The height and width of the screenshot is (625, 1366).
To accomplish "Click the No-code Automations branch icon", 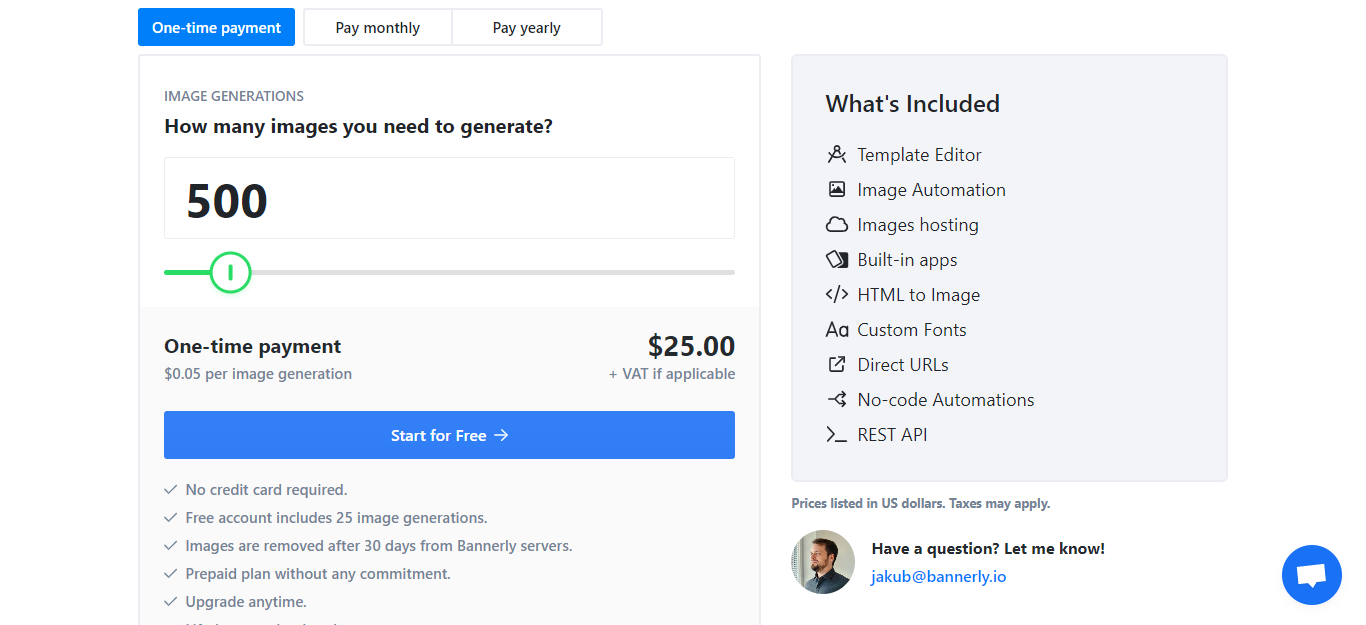I will 837,400.
